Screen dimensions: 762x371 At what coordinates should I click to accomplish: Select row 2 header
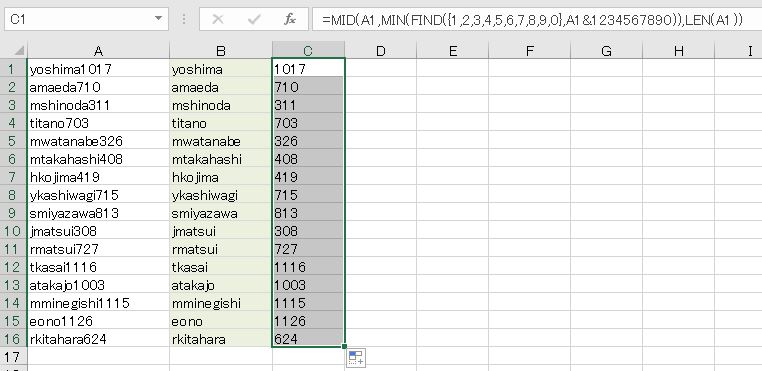tap(13, 87)
